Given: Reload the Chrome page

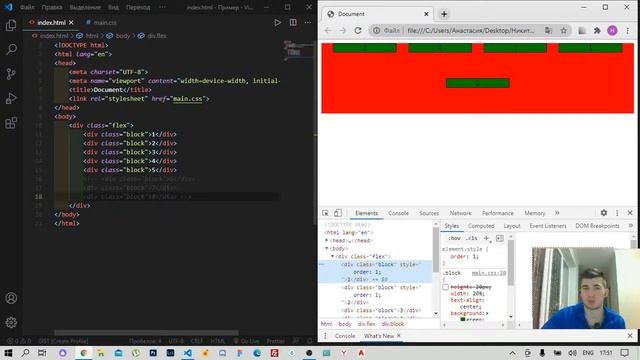Looking at the screenshot, I should coord(358,31).
